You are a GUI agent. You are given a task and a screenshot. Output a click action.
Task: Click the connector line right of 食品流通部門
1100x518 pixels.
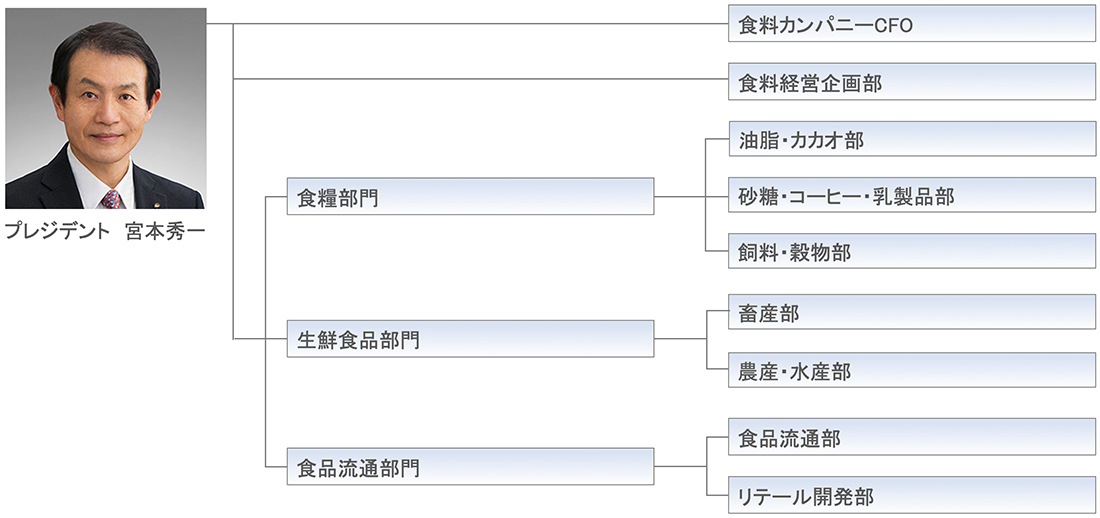pos(680,467)
